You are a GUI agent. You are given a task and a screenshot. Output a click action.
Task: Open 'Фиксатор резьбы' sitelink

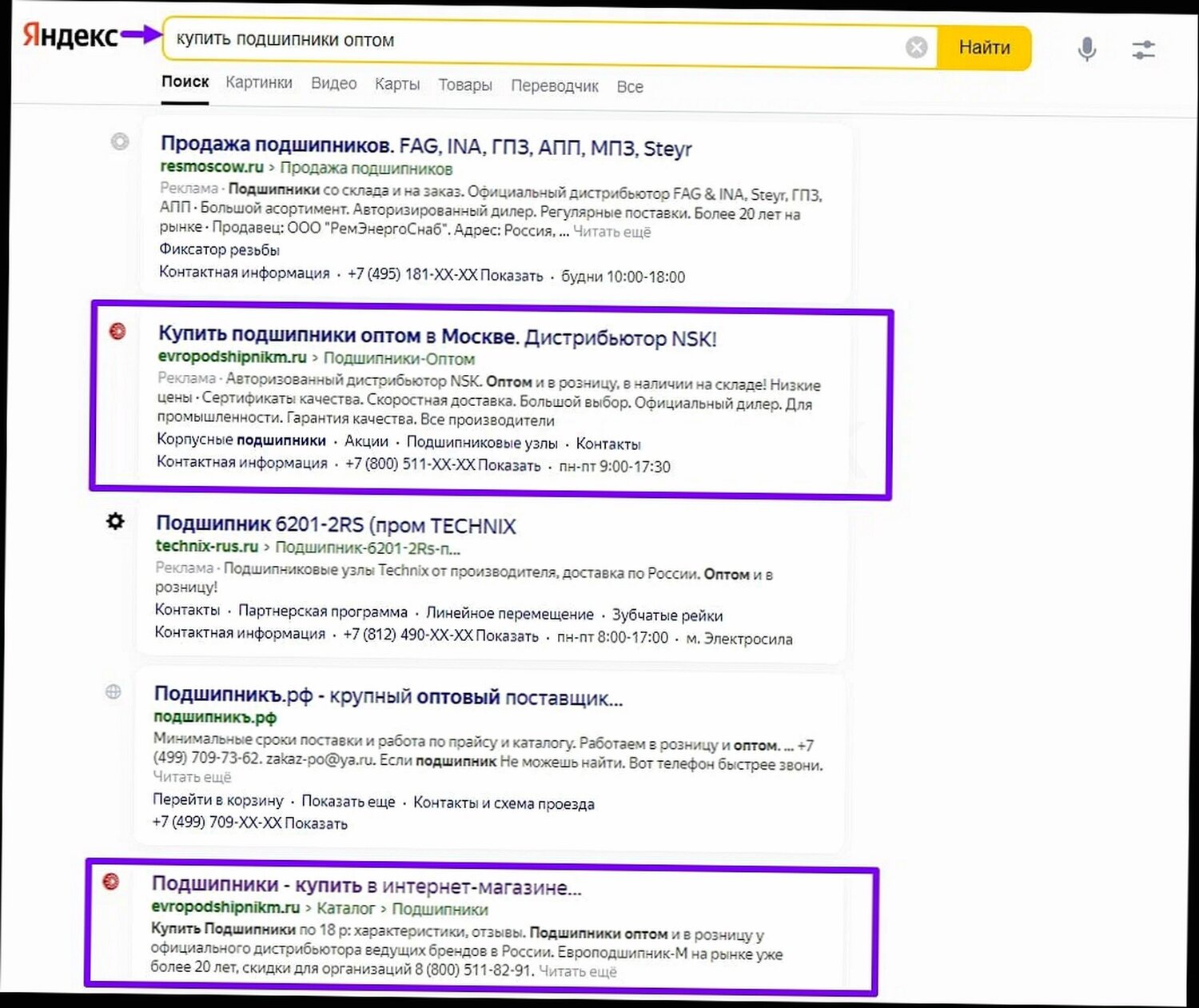[x=219, y=250]
